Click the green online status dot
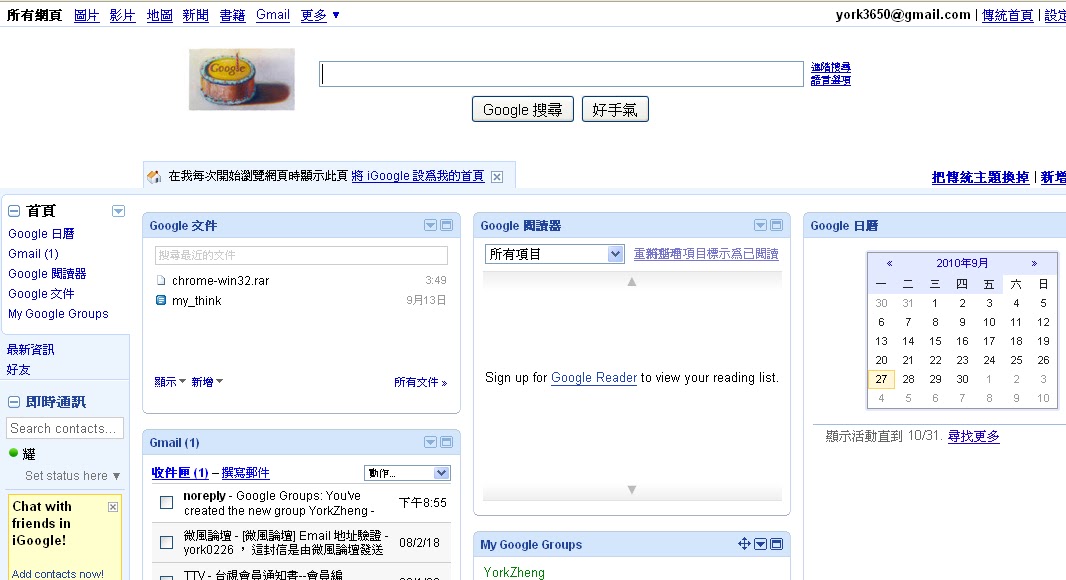1066x580 pixels. [13, 453]
